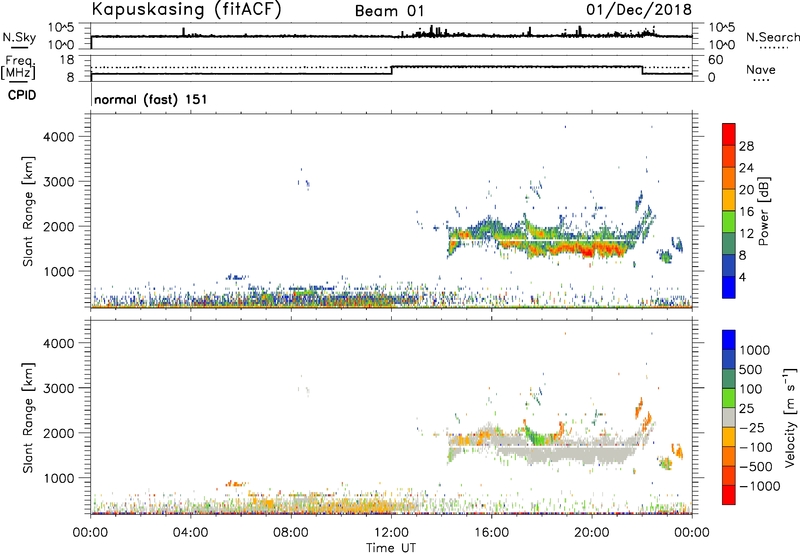Click the gray segment of the velocity colorbar
Screen dimensions: 800x554
pyautogui.click(x=729, y=418)
